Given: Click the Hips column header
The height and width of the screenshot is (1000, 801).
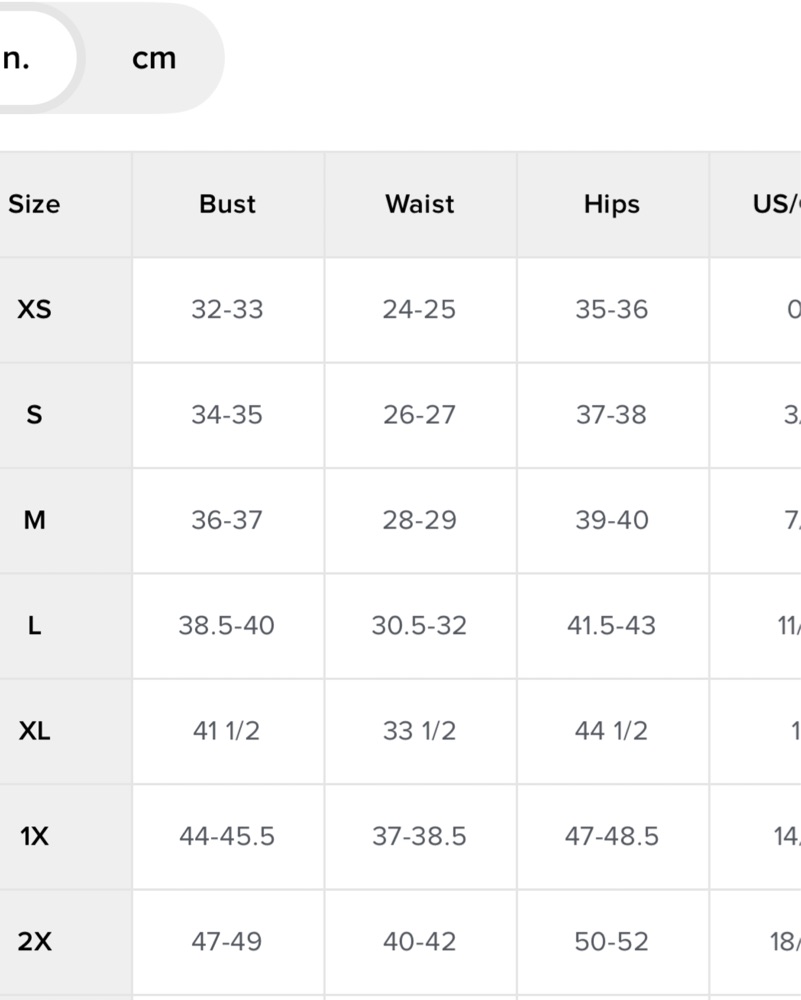Looking at the screenshot, I should 611,204.
